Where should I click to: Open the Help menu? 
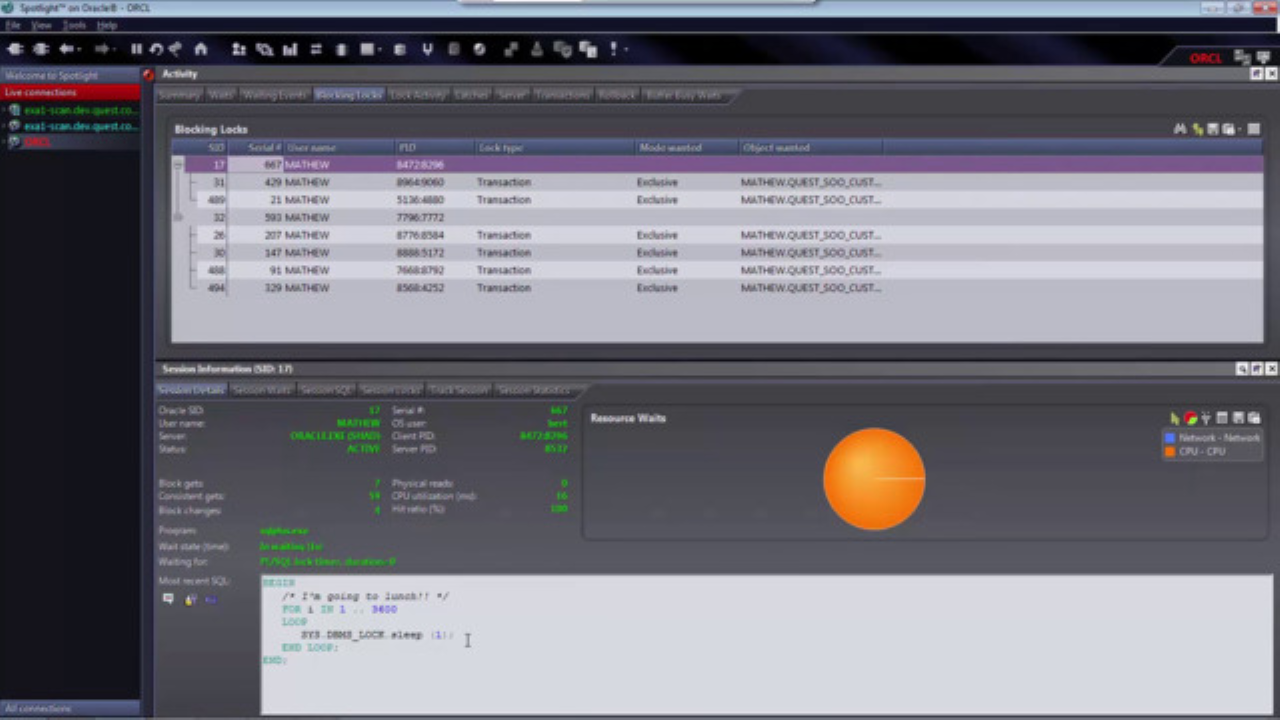pyautogui.click(x=107, y=25)
